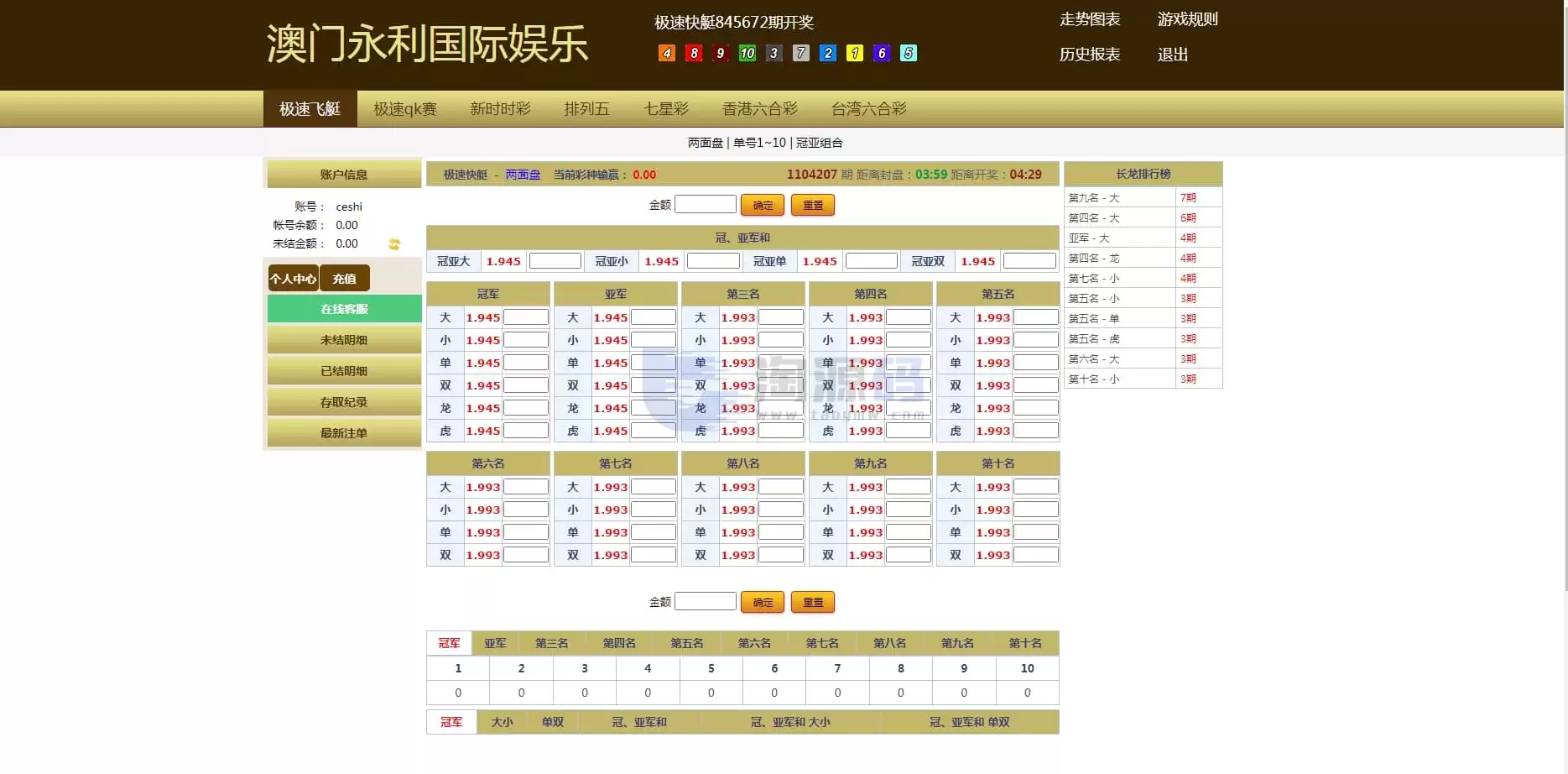Viewport: 1568px width, 774px height.
Task: Open 已结明细 settled details
Action: (x=344, y=371)
